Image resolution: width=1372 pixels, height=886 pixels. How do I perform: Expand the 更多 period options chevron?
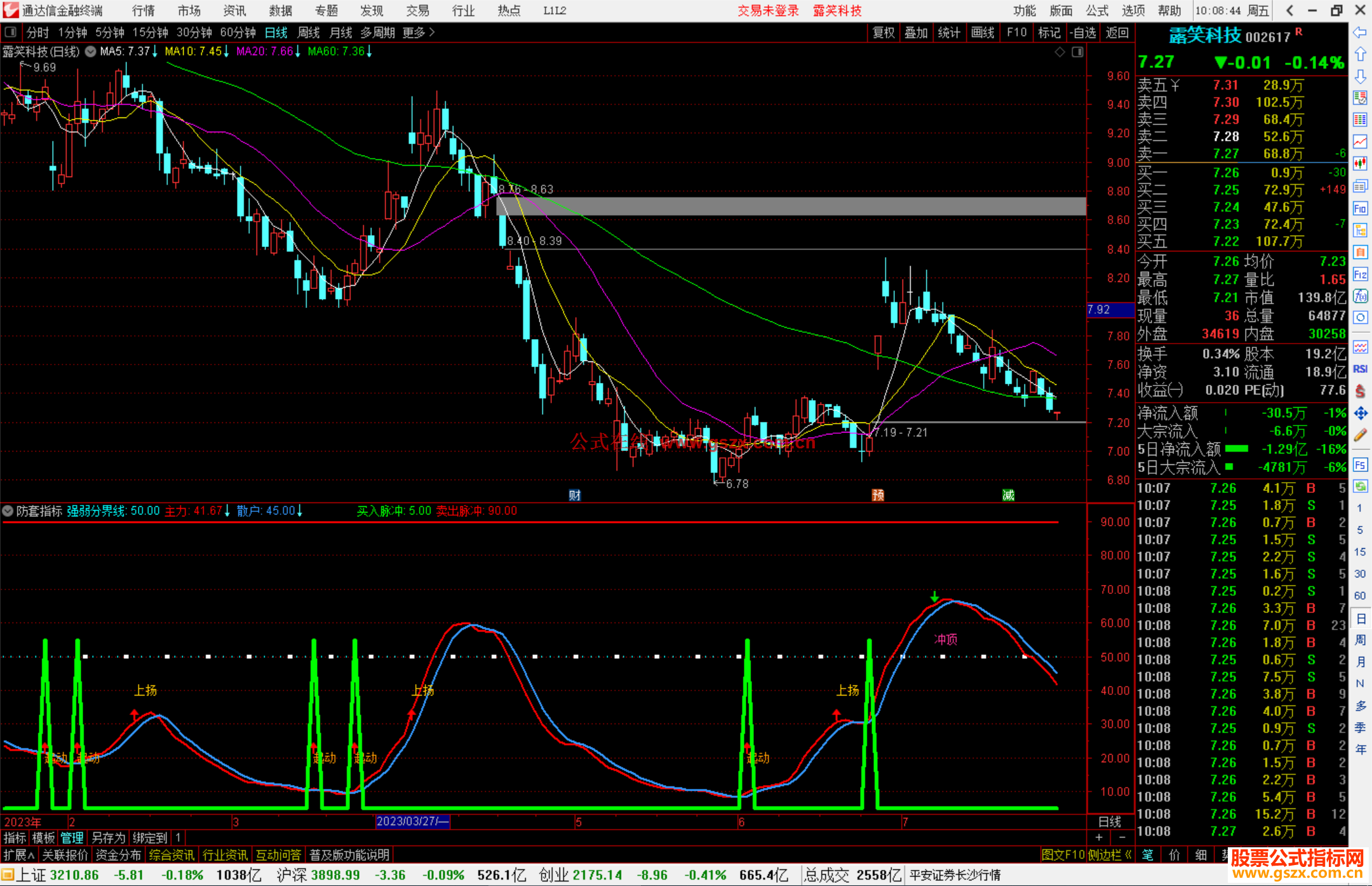(432, 32)
